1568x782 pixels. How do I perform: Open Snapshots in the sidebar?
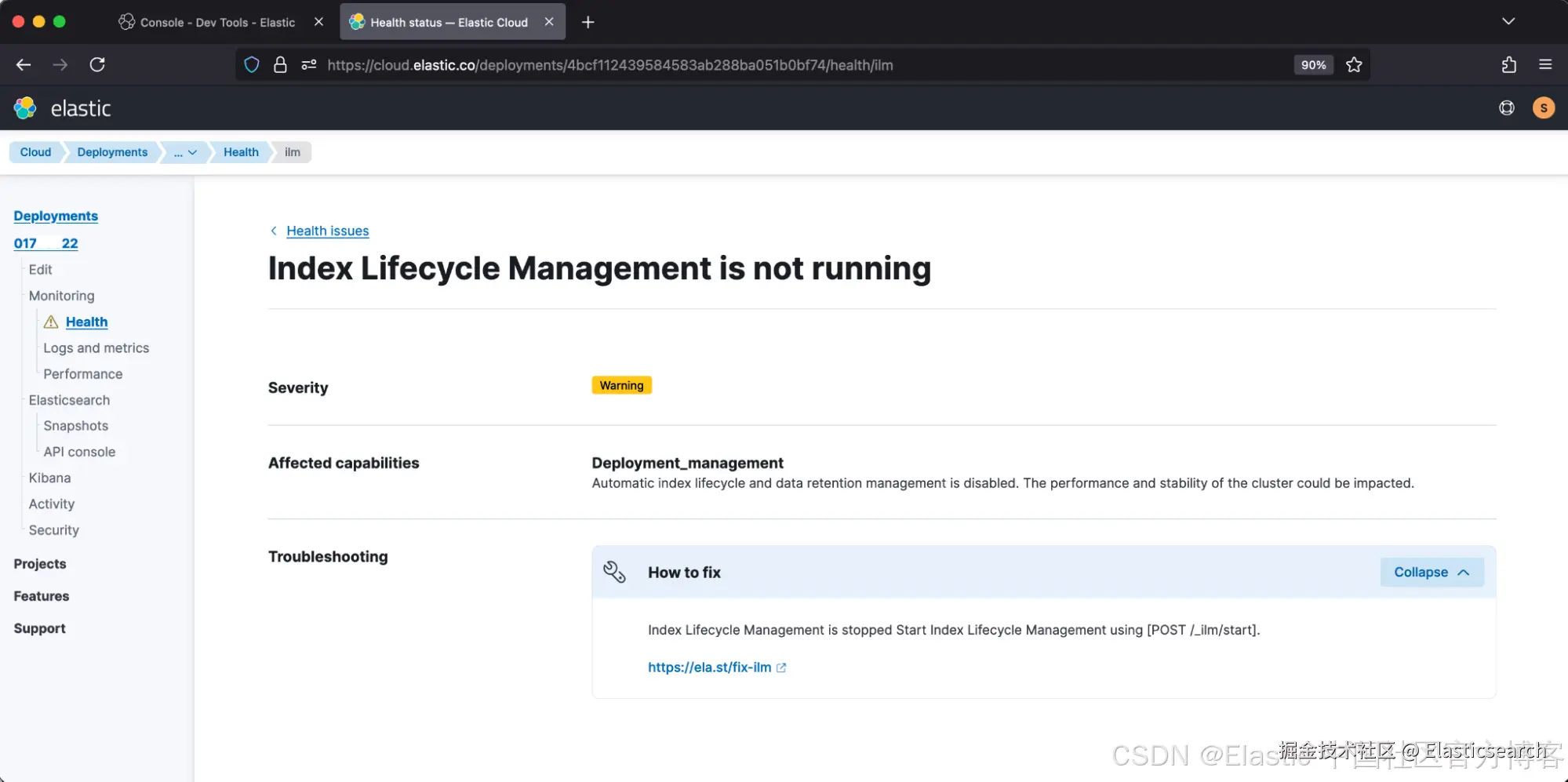click(x=75, y=426)
